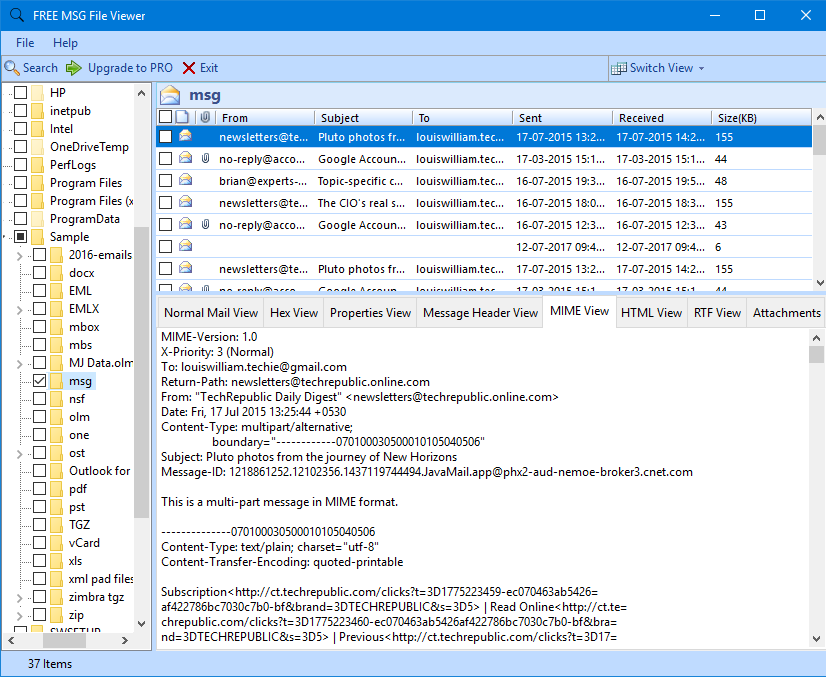826x678 pixels.
Task: Click the msg folder icon in tree
Action: pyautogui.click(x=56, y=381)
